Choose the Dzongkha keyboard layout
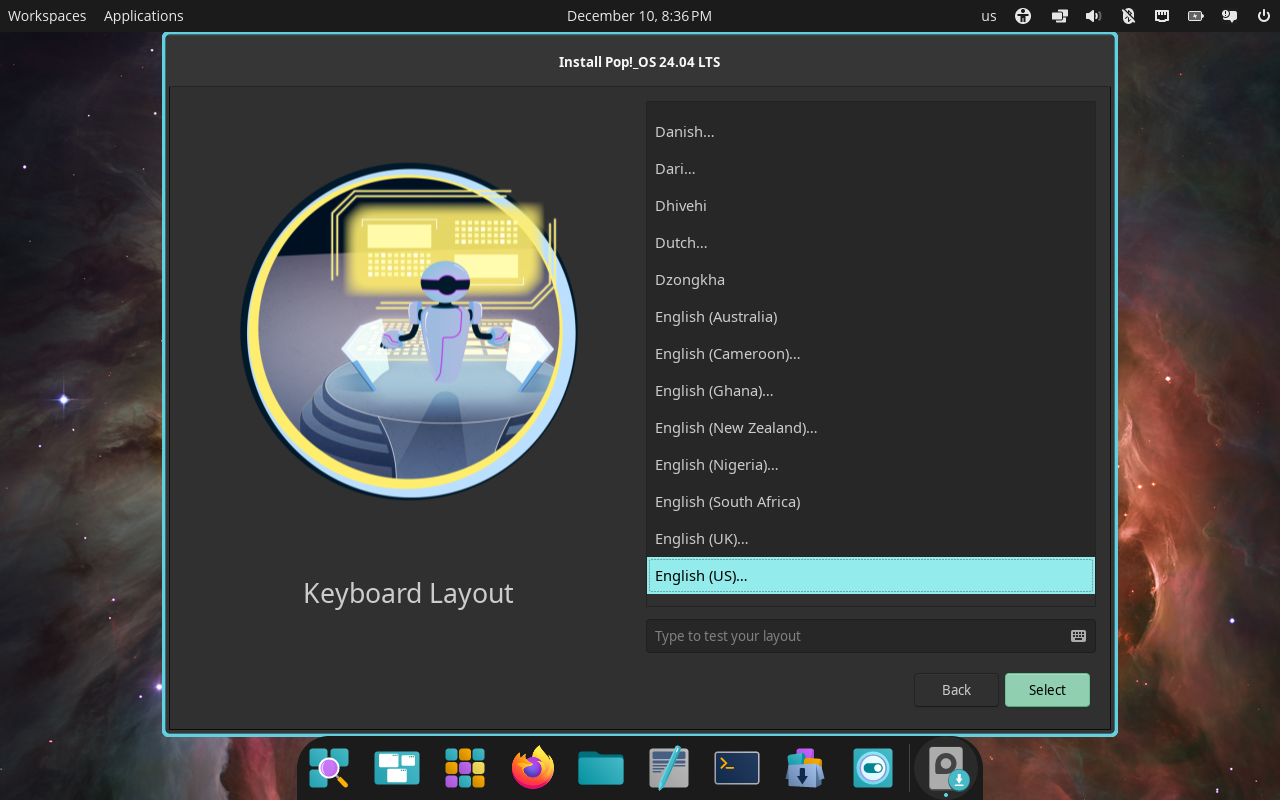 click(x=690, y=279)
